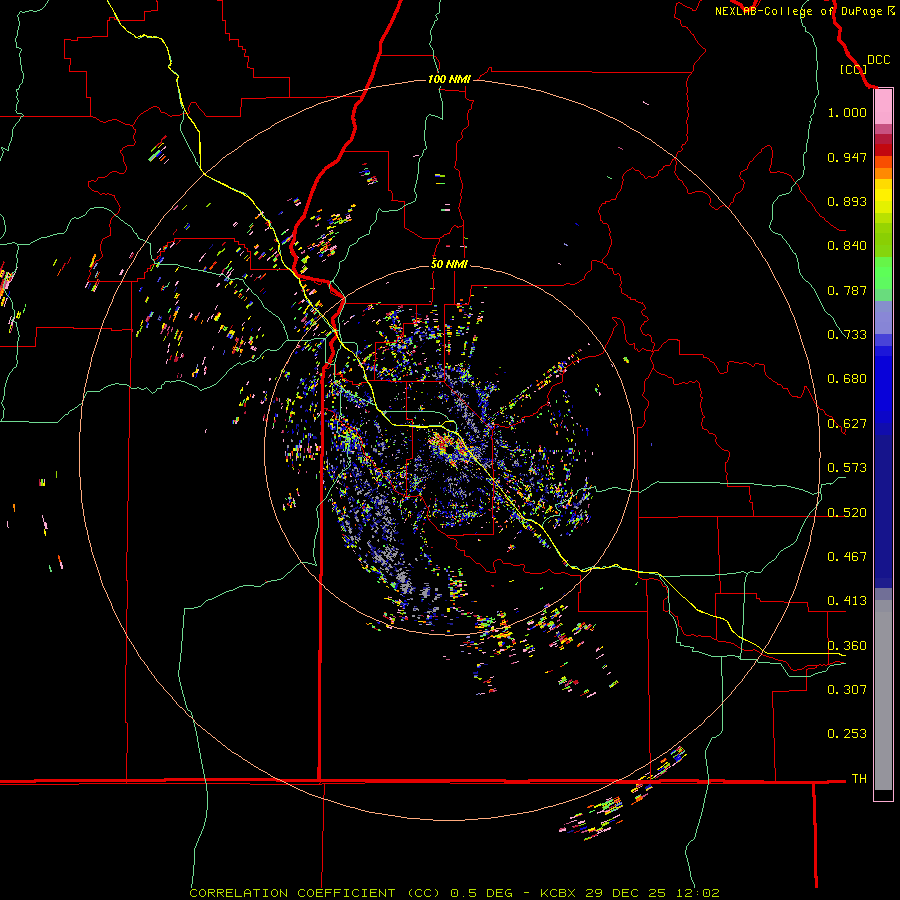The height and width of the screenshot is (900, 900).
Task: Pick the lavender color segment of the scale
Action: tap(883, 317)
